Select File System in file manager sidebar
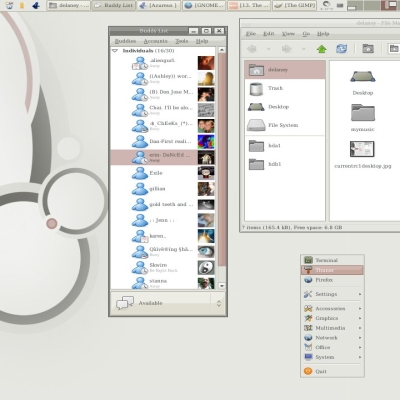This screenshot has width=400, height=400. 285,125
